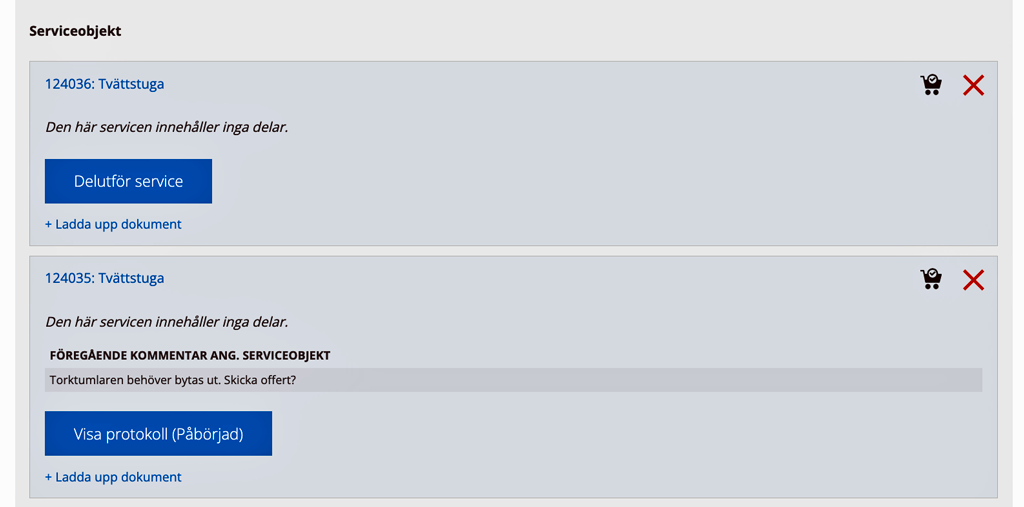Click the plus sign before upload link in 124036
The image size is (1024, 507).
(x=48, y=225)
